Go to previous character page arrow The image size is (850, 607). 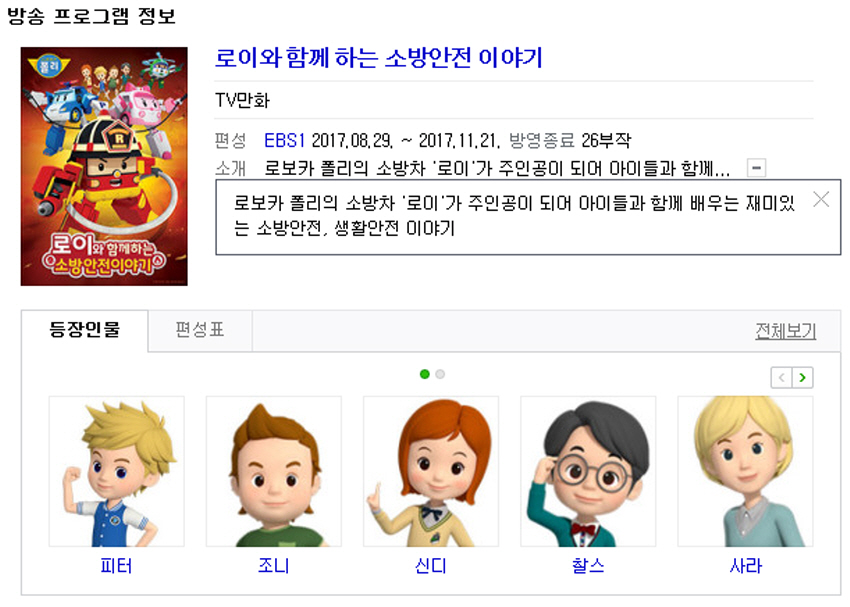tap(781, 377)
